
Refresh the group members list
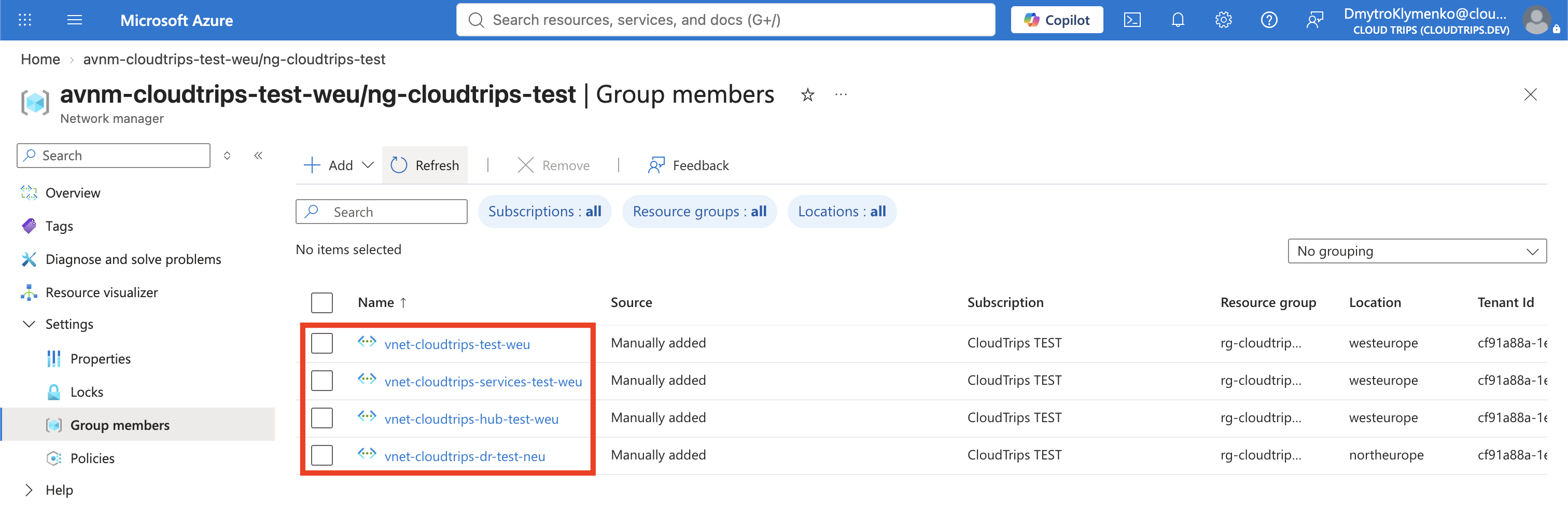[x=425, y=165]
